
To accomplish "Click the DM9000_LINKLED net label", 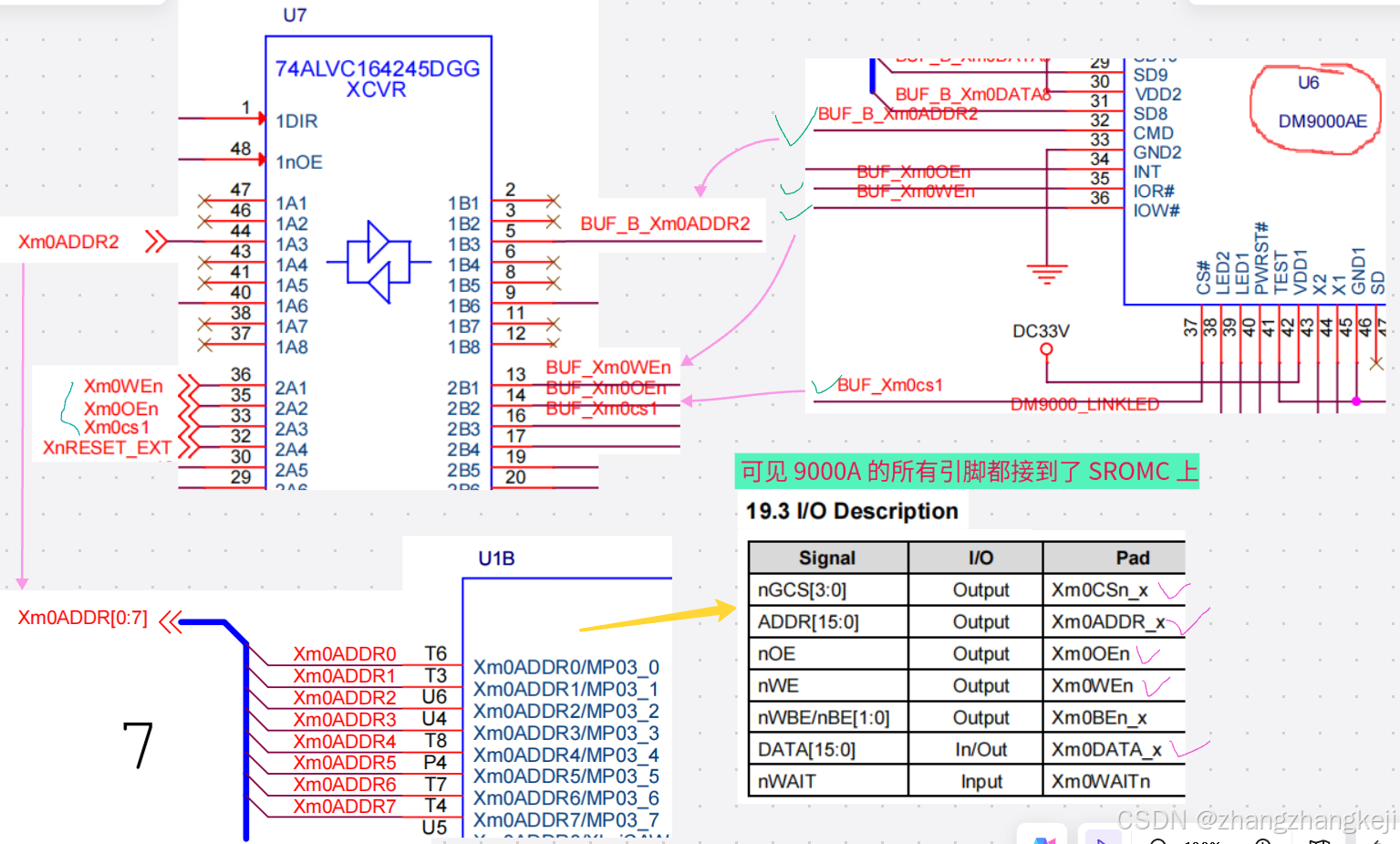I will coord(1084,404).
